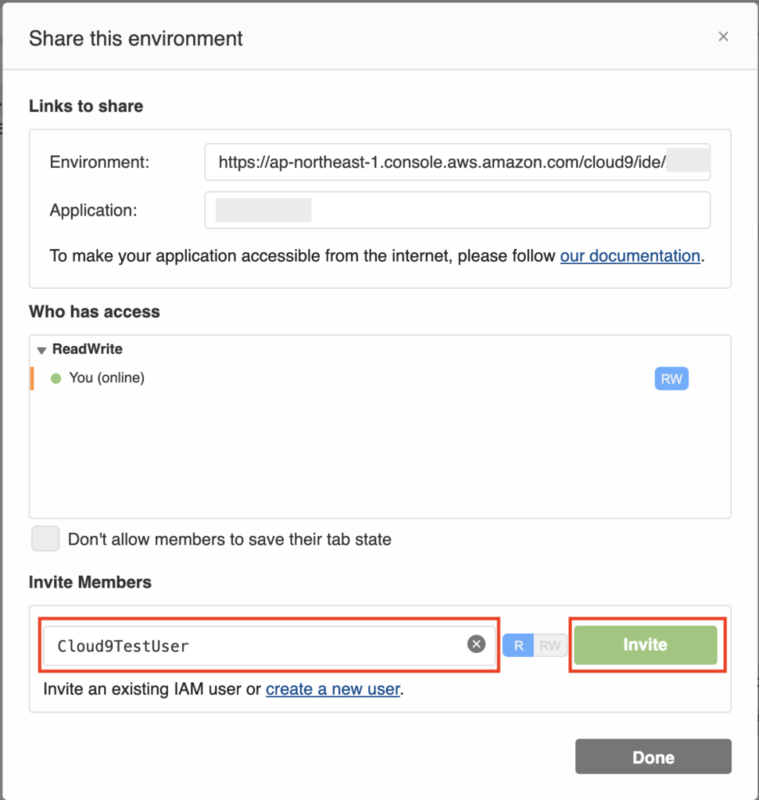This screenshot has width=759, height=800.
Task: Clear the Cloud9TestUser text with the X icon
Action: (477, 645)
